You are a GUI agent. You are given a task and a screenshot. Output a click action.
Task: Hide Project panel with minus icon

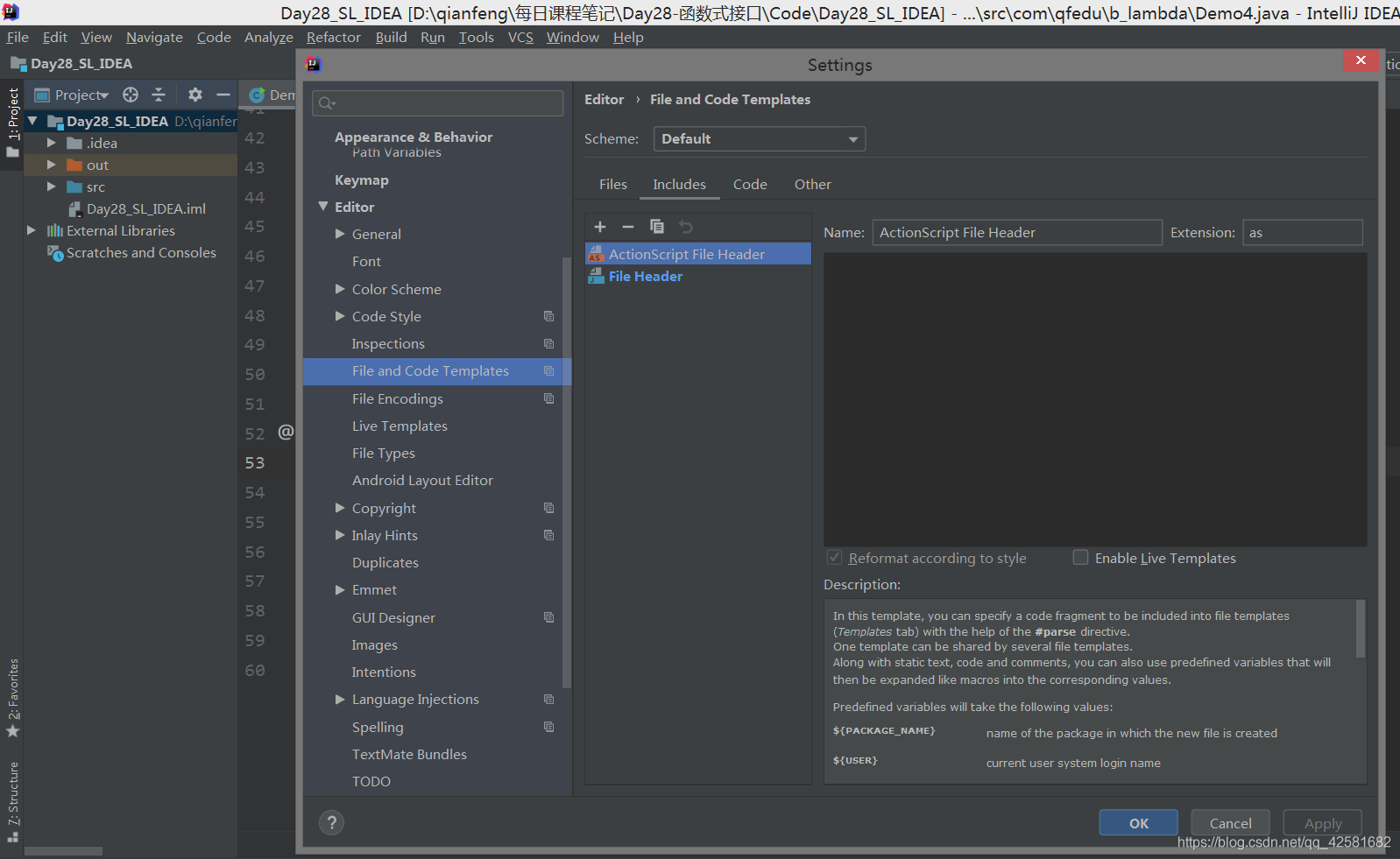click(223, 95)
